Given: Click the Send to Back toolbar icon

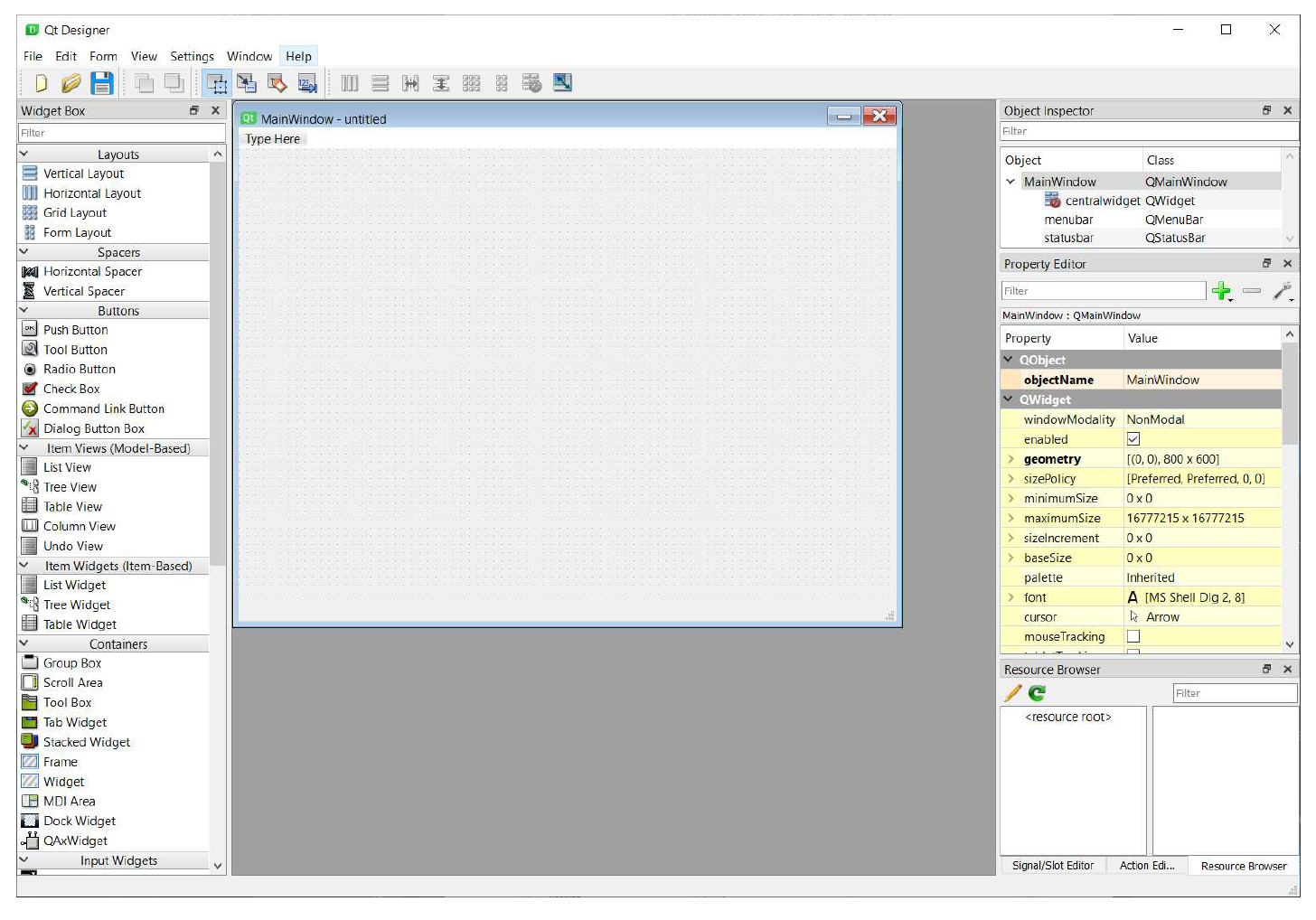Looking at the screenshot, I should [x=144, y=83].
